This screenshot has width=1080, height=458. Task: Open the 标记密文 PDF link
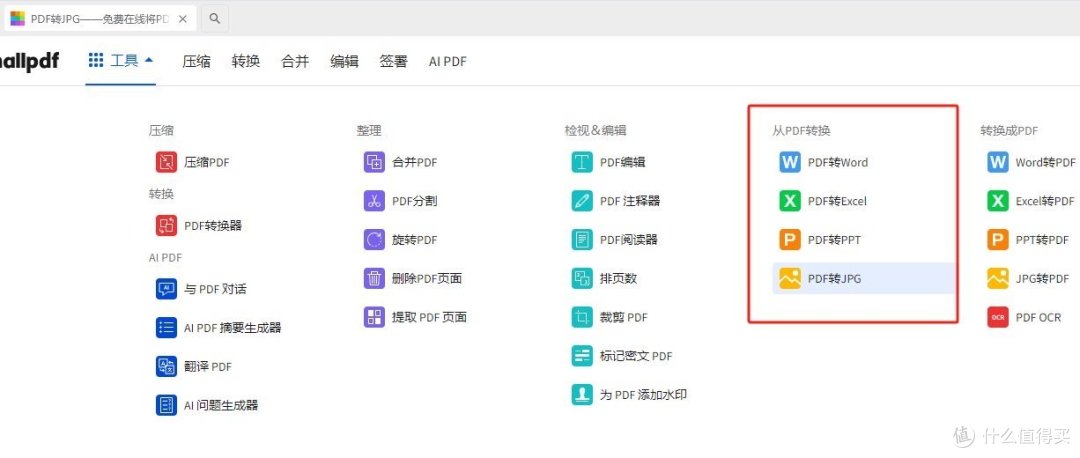click(x=636, y=356)
